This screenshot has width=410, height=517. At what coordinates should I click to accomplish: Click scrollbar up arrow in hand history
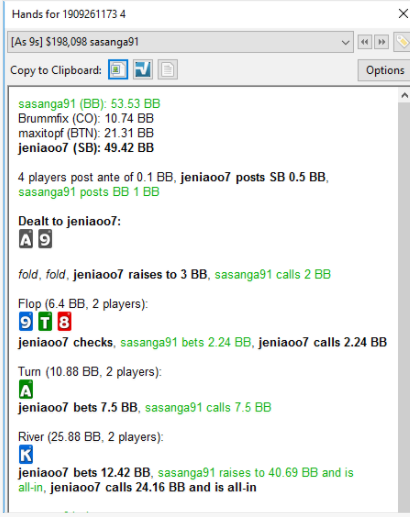click(x=404, y=96)
